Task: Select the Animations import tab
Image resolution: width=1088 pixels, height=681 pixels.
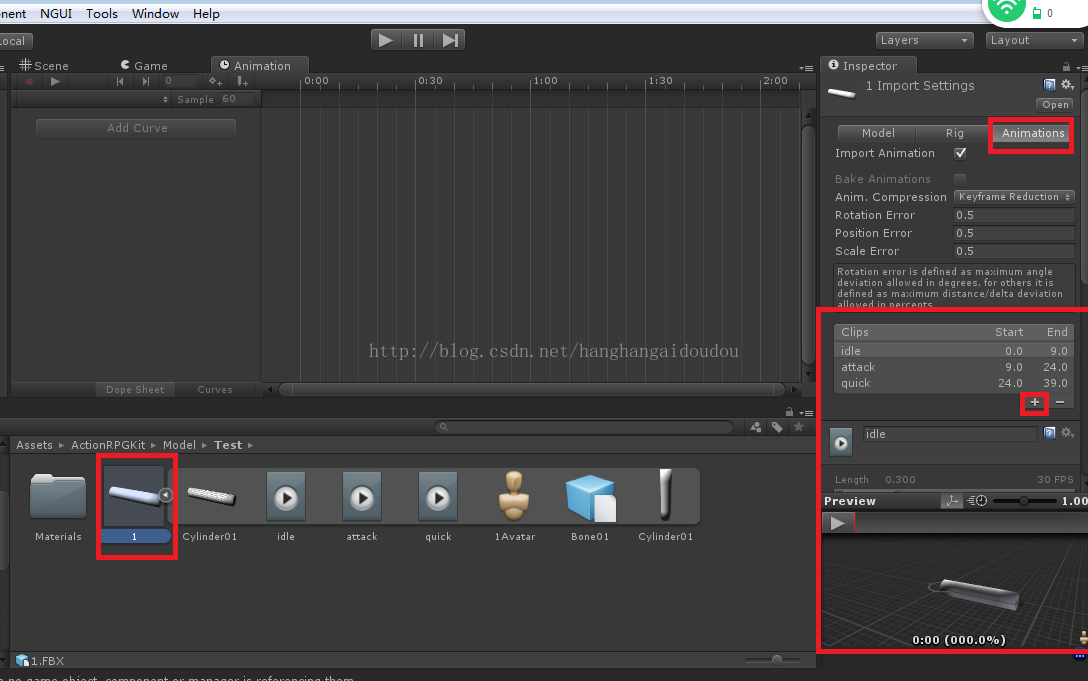Action: [x=1032, y=133]
